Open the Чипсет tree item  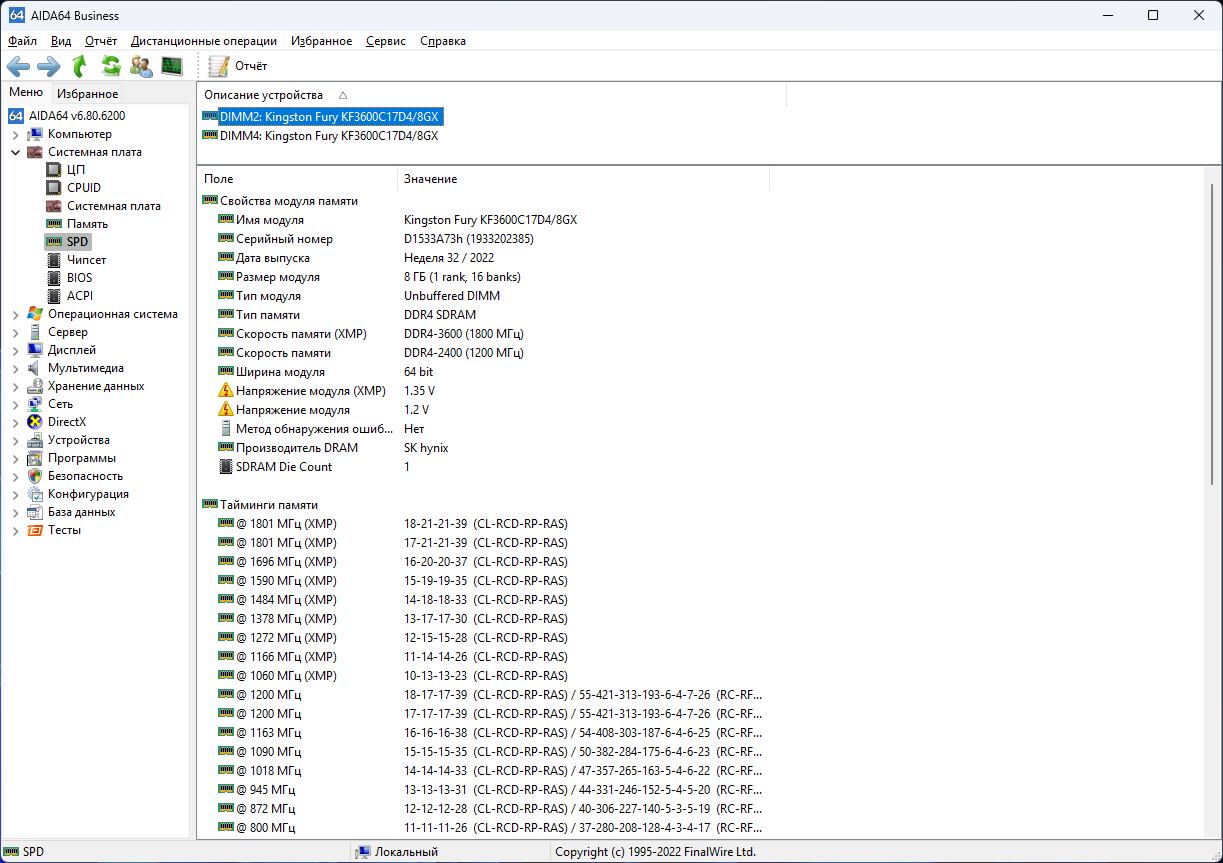click(86, 260)
